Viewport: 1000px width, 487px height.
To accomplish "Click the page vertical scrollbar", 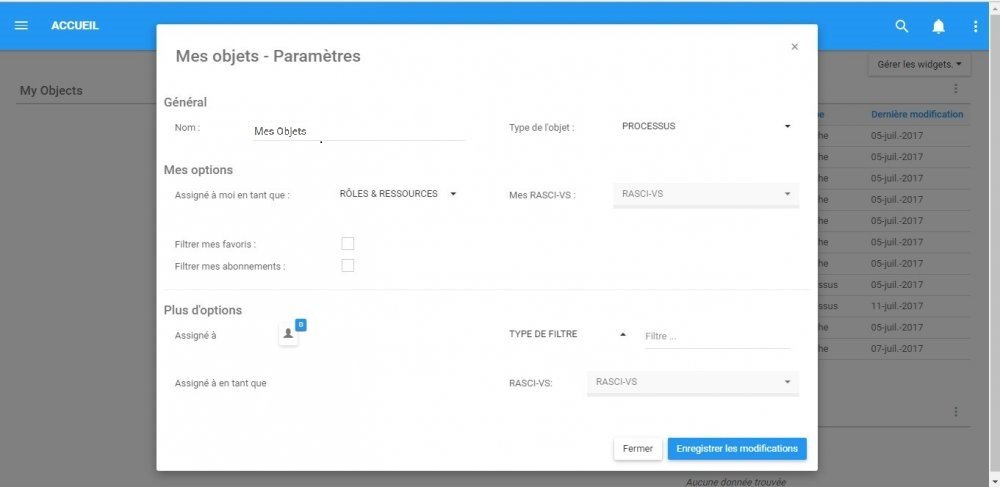I will point(994,244).
